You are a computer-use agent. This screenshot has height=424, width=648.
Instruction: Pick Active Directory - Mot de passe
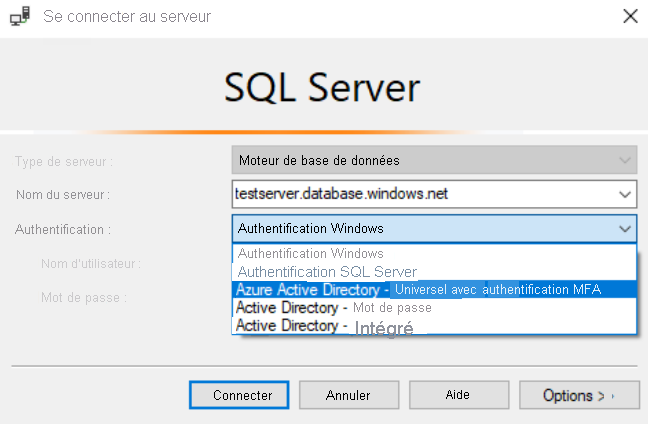334,307
